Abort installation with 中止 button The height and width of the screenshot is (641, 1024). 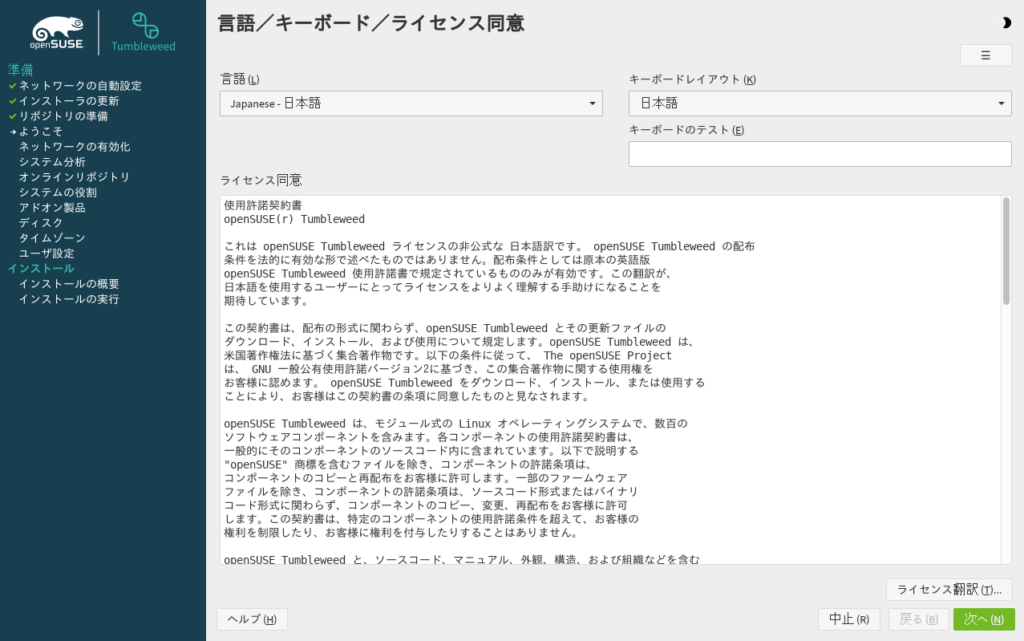pos(849,619)
